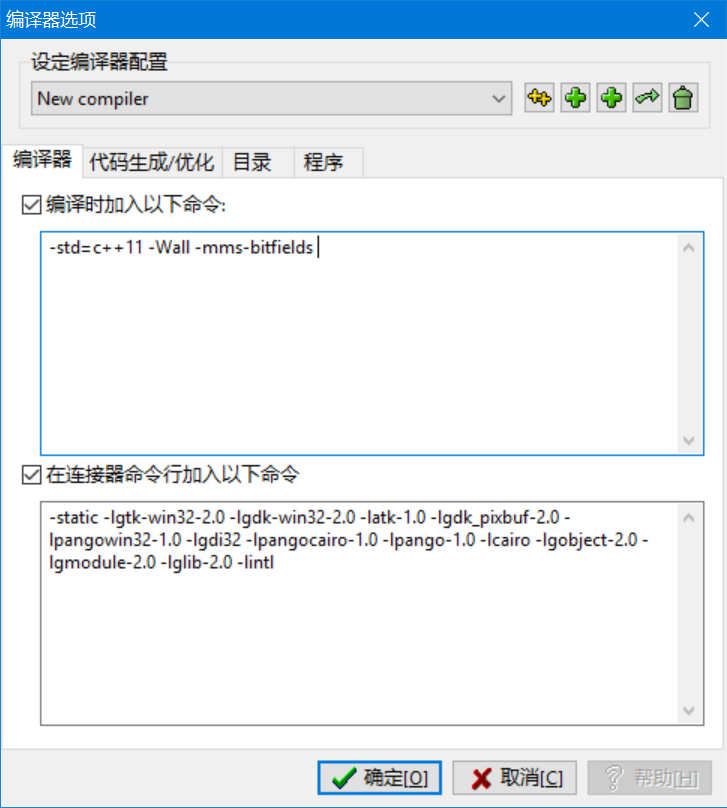Screen dimensions: 727x808
Task: Uncheck the 在连接器命令行加入以下命令 option
Action: coord(31,475)
